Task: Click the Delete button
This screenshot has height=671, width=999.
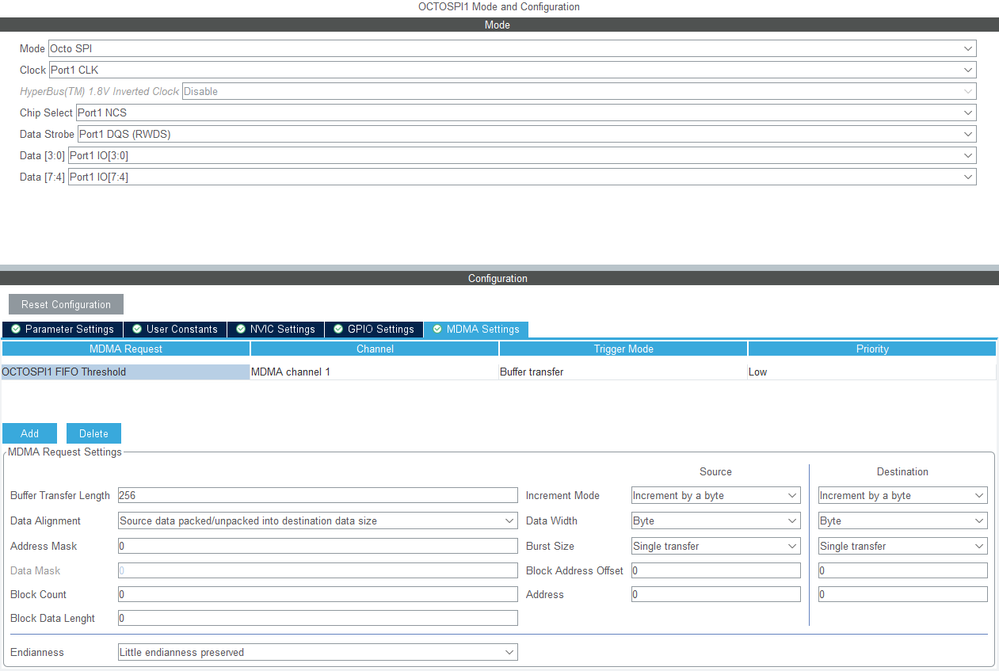Action: click(94, 433)
